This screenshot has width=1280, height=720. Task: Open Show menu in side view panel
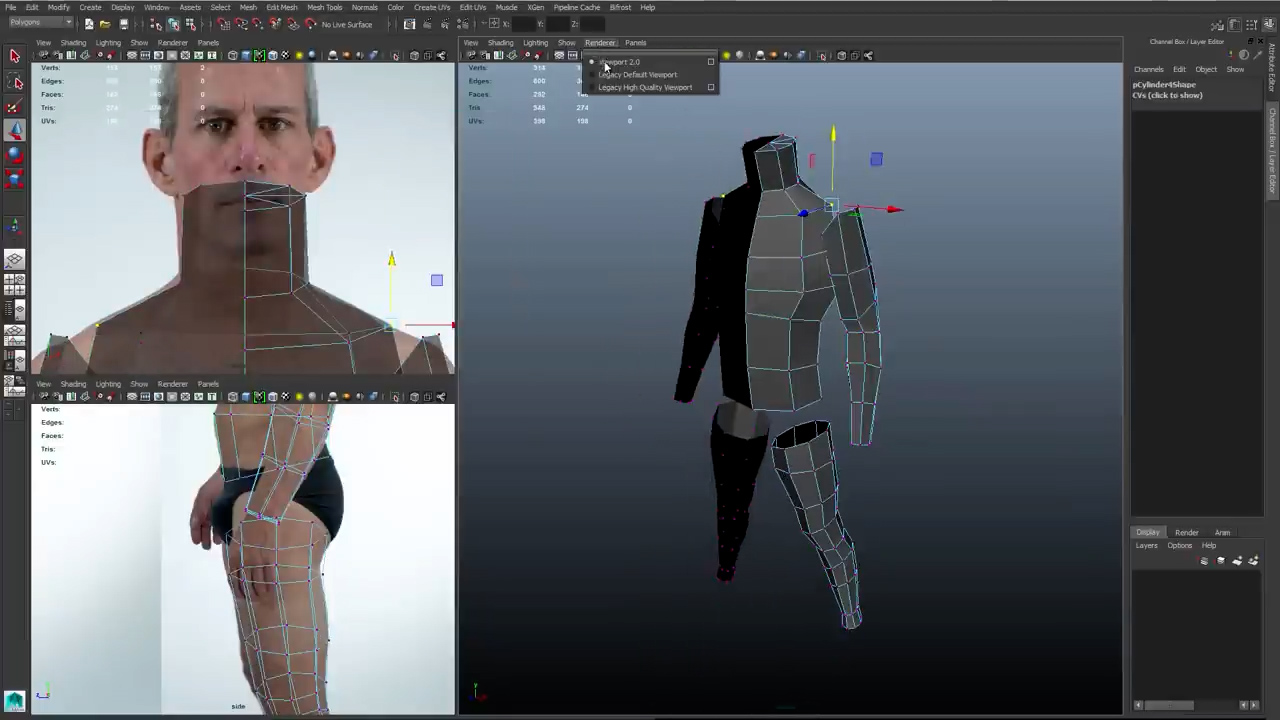pyautogui.click(x=139, y=384)
